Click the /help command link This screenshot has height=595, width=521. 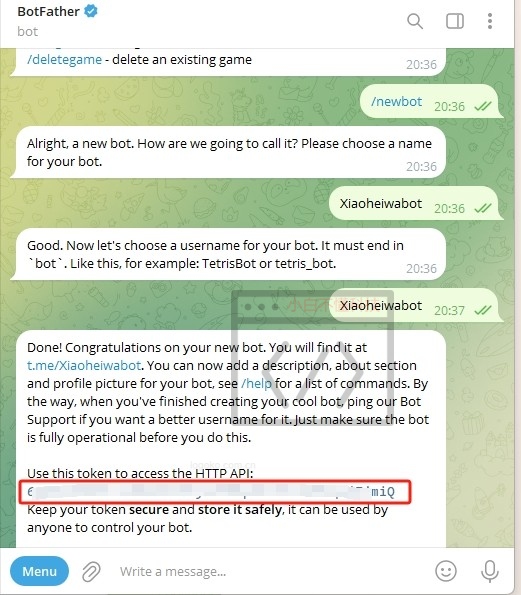pyautogui.click(x=257, y=384)
